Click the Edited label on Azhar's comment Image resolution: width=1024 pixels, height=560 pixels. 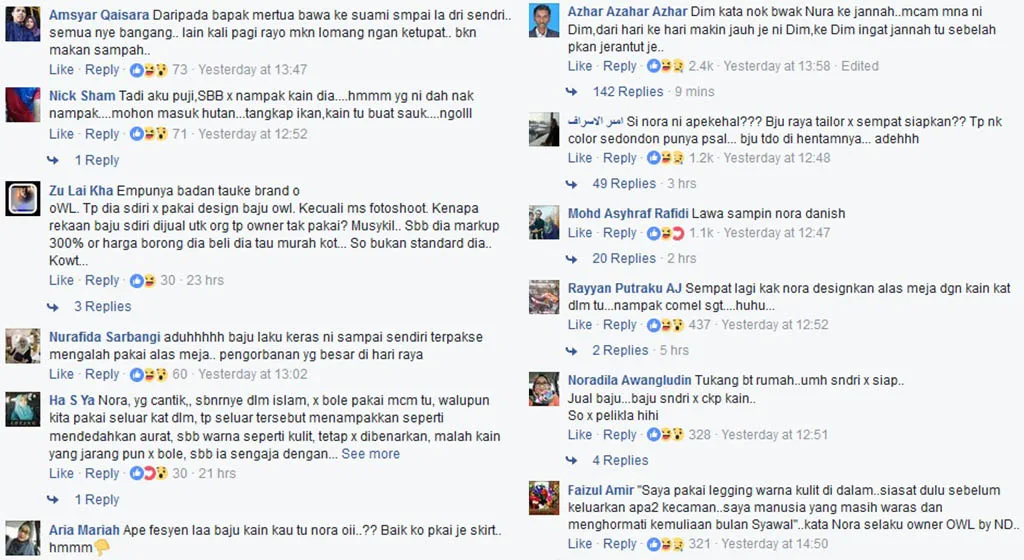tap(859, 66)
